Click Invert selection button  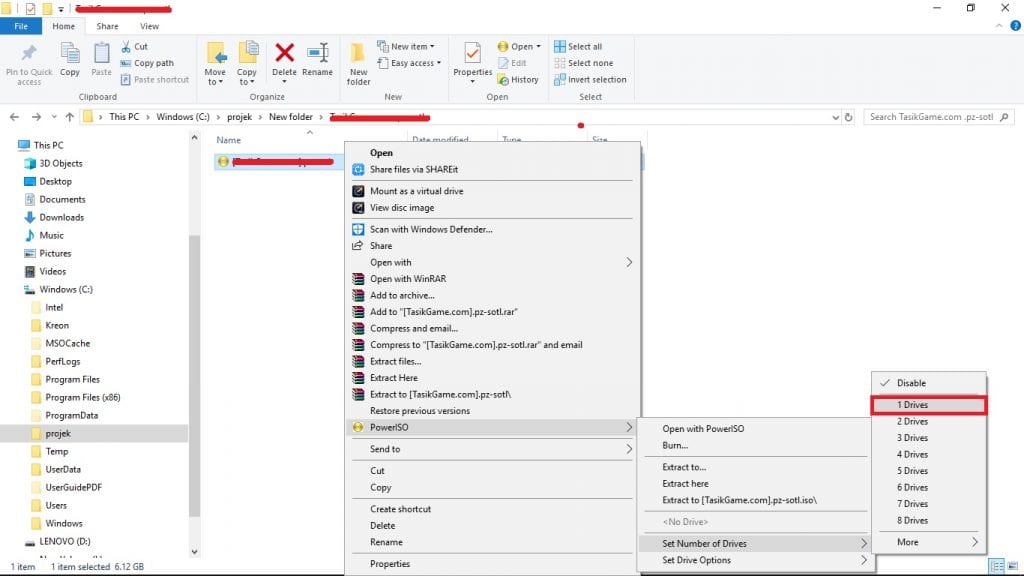596,80
